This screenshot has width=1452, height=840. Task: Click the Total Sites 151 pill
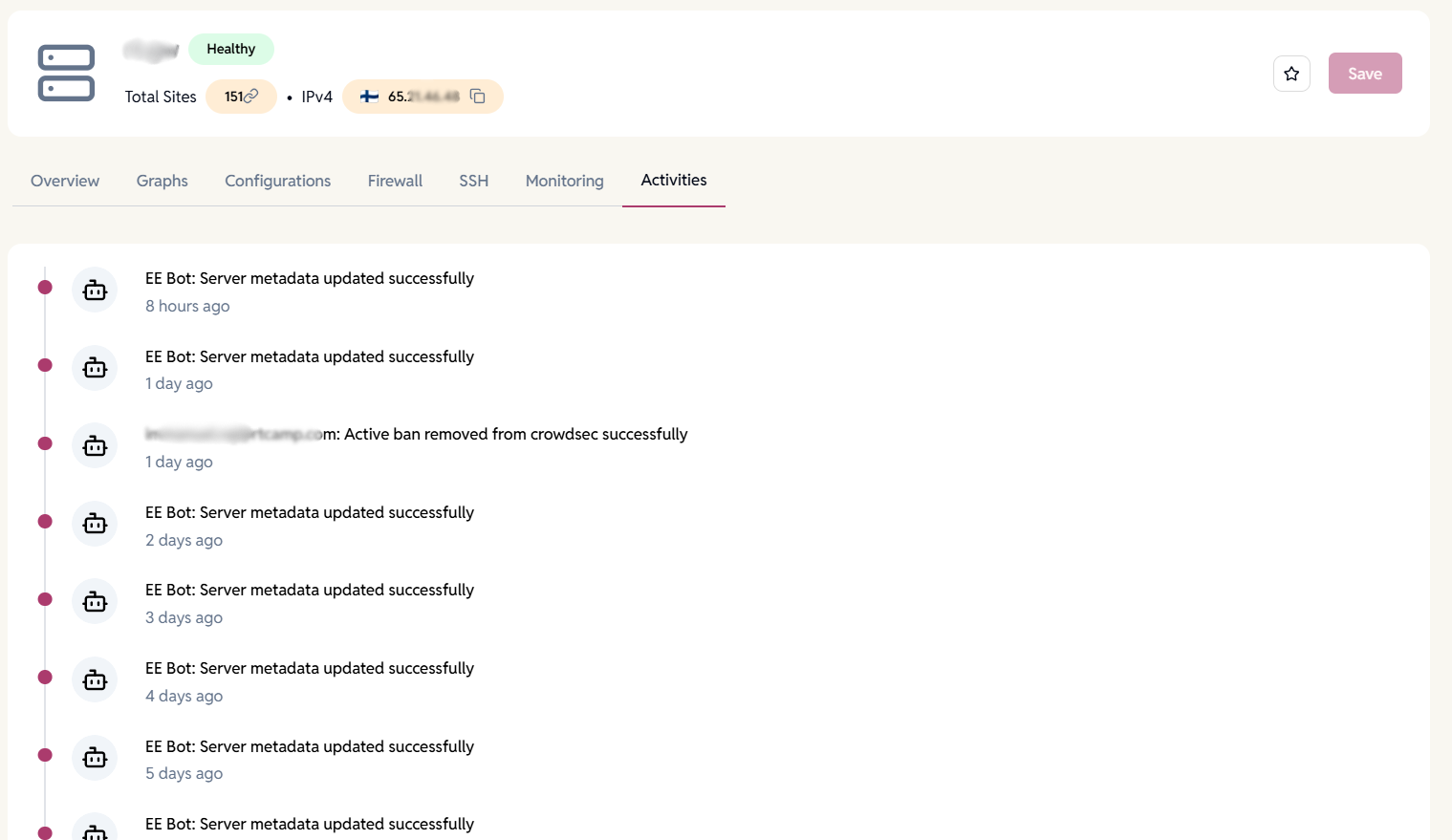tap(241, 96)
